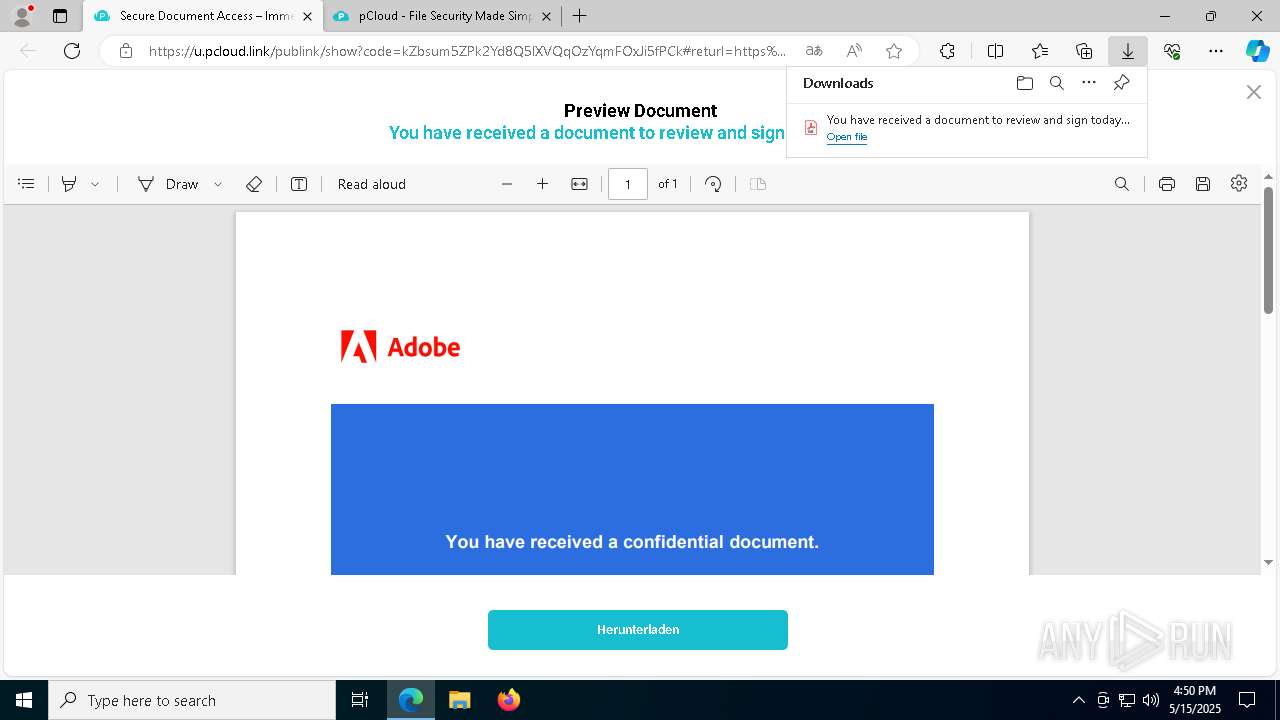Open volume control in system tray
Viewport: 1280px width, 720px height.
[x=1151, y=700]
